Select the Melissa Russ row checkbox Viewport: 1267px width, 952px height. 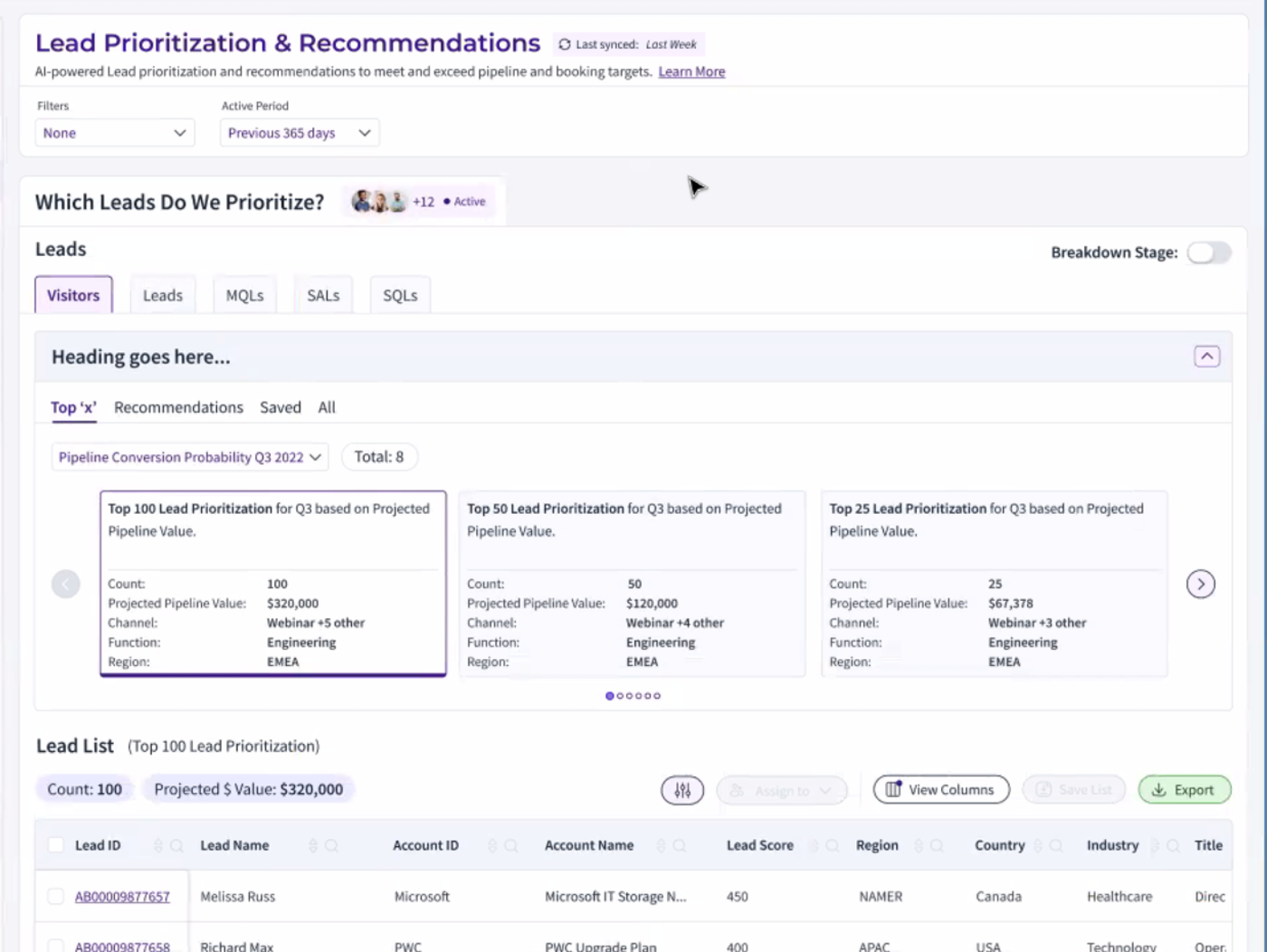coord(56,896)
